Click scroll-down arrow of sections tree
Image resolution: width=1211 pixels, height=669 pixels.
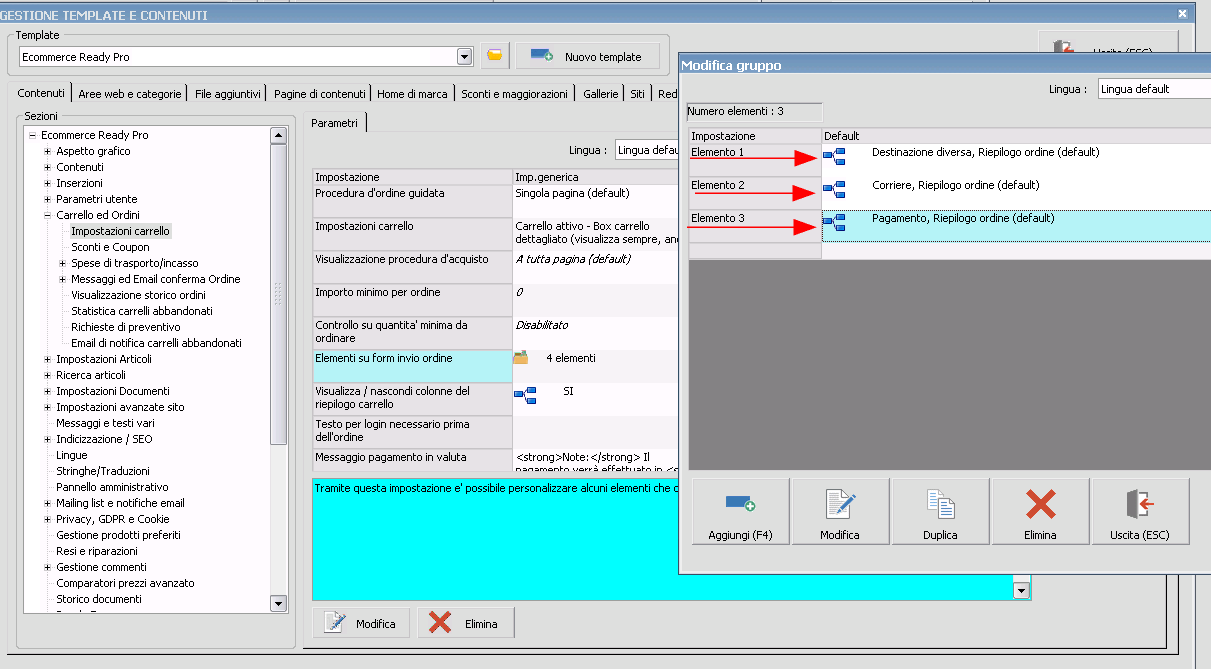pyautogui.click(x=278, y=604)
